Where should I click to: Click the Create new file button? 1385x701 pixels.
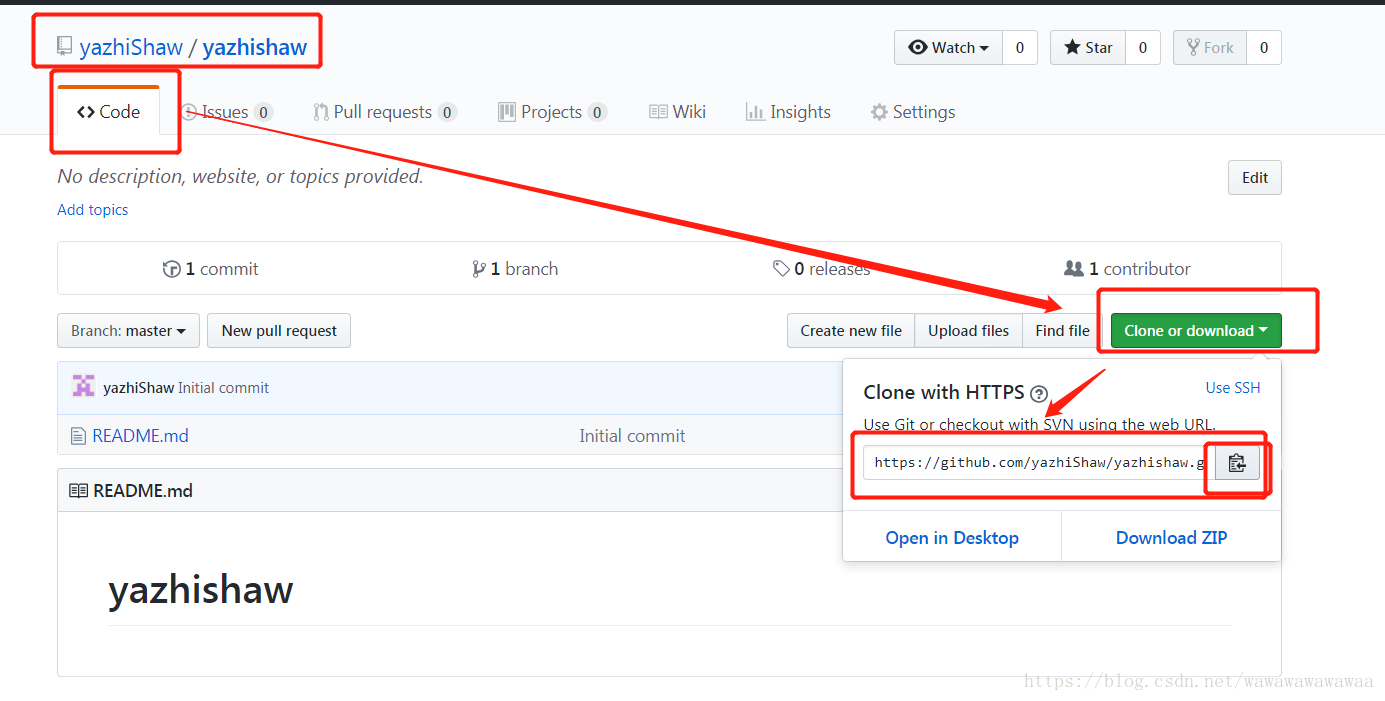pos(851,331)
